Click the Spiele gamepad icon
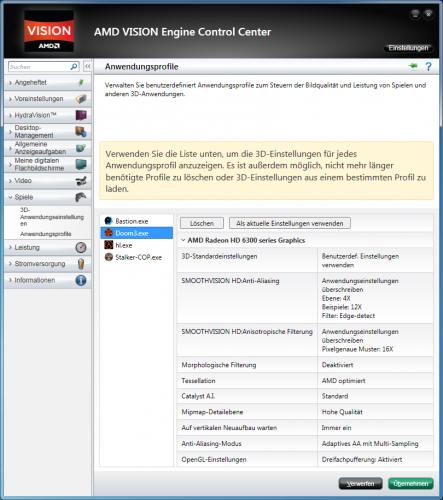 [x=81, y=197]
